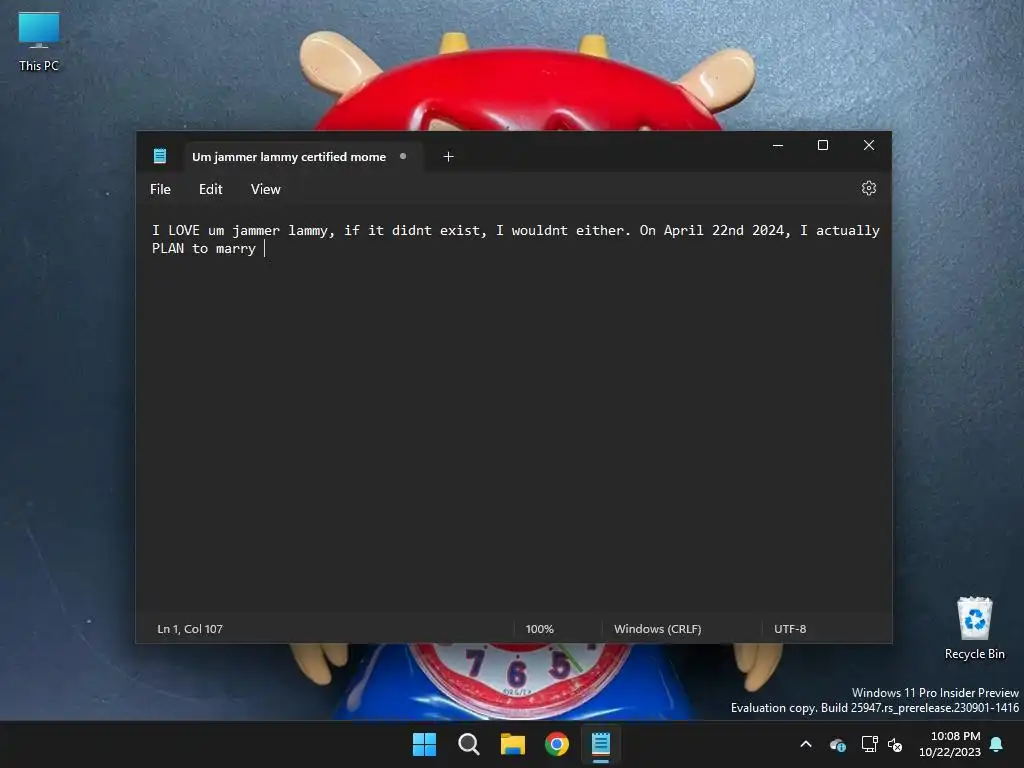Maximize the Notepad window
Screen dimensions: 1024x768
(823, 146)
